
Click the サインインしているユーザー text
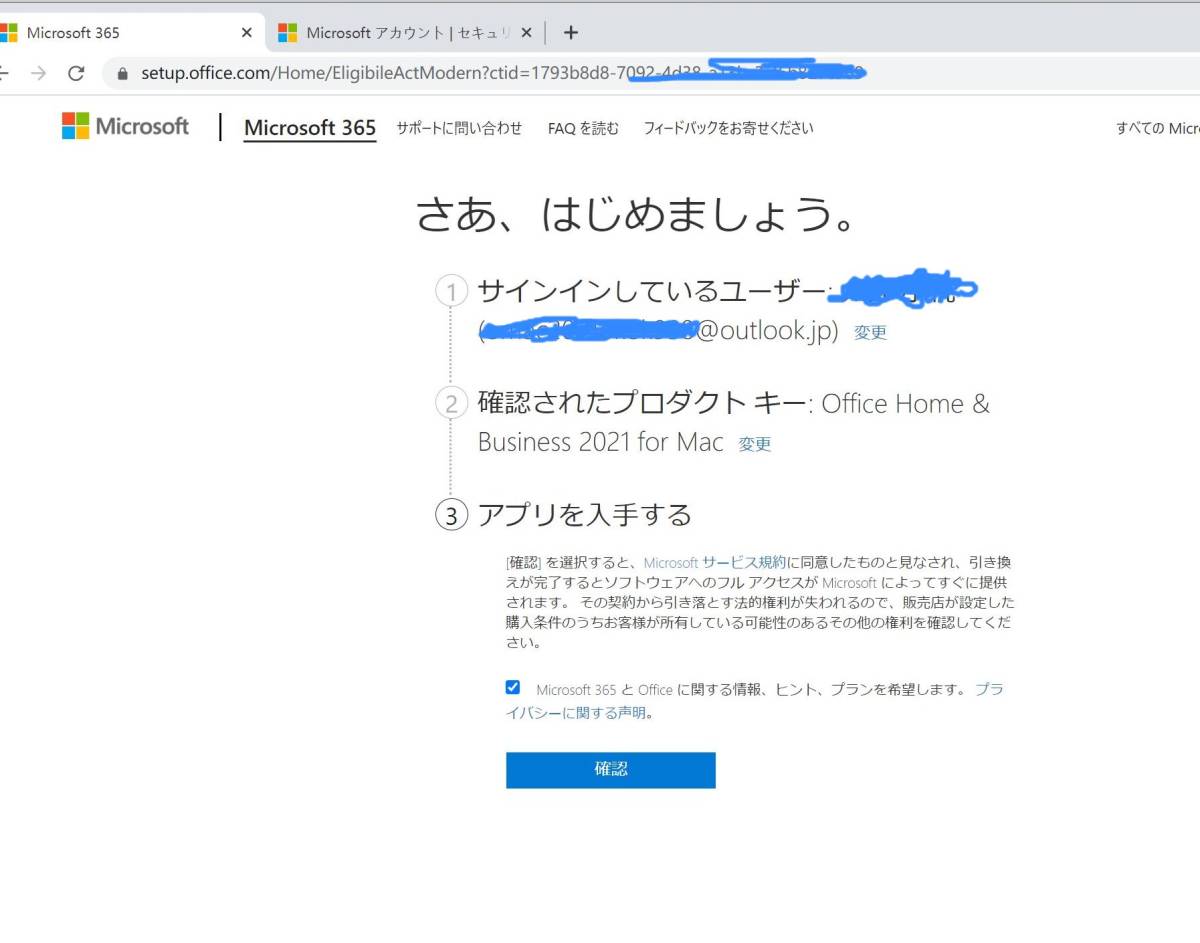[651, 291]
